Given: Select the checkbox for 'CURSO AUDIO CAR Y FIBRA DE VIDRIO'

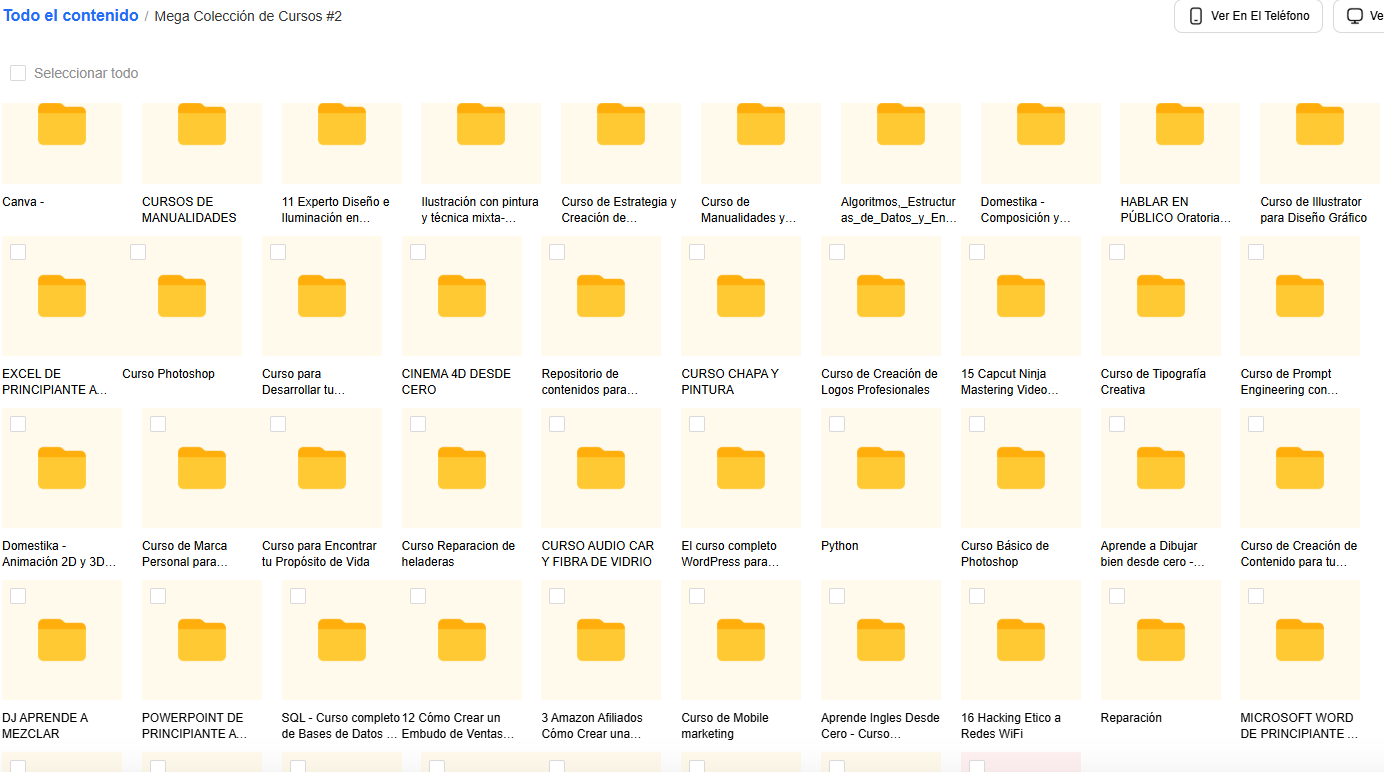Looking at the screenshot, I should pos(557,424).
